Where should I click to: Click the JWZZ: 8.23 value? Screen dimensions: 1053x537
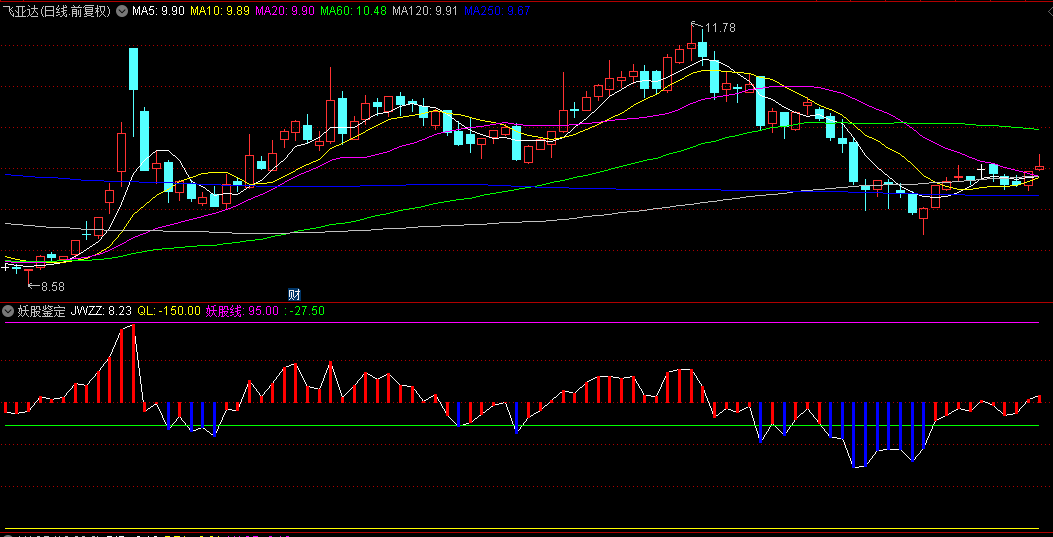101,311
